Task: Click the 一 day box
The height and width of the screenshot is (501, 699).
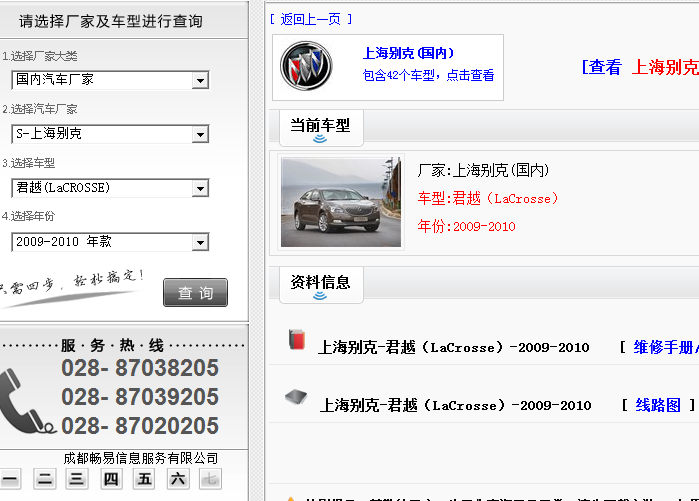Action: [x=10, y=479]
